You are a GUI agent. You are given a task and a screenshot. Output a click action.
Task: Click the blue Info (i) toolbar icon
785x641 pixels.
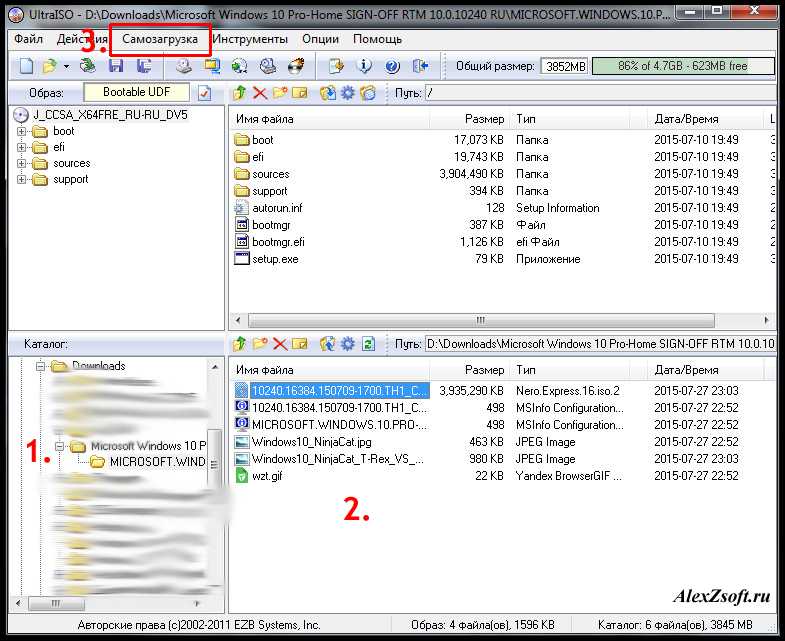tap(364, 66)
